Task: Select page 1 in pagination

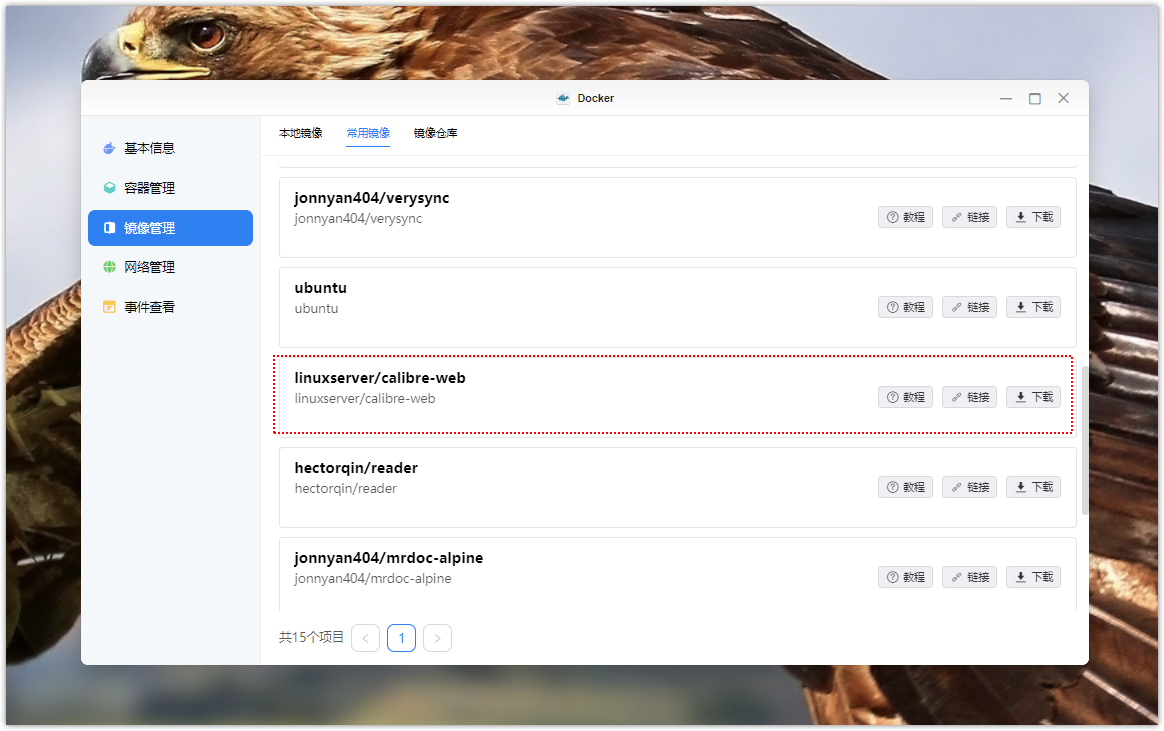Action: coord(402,638)
